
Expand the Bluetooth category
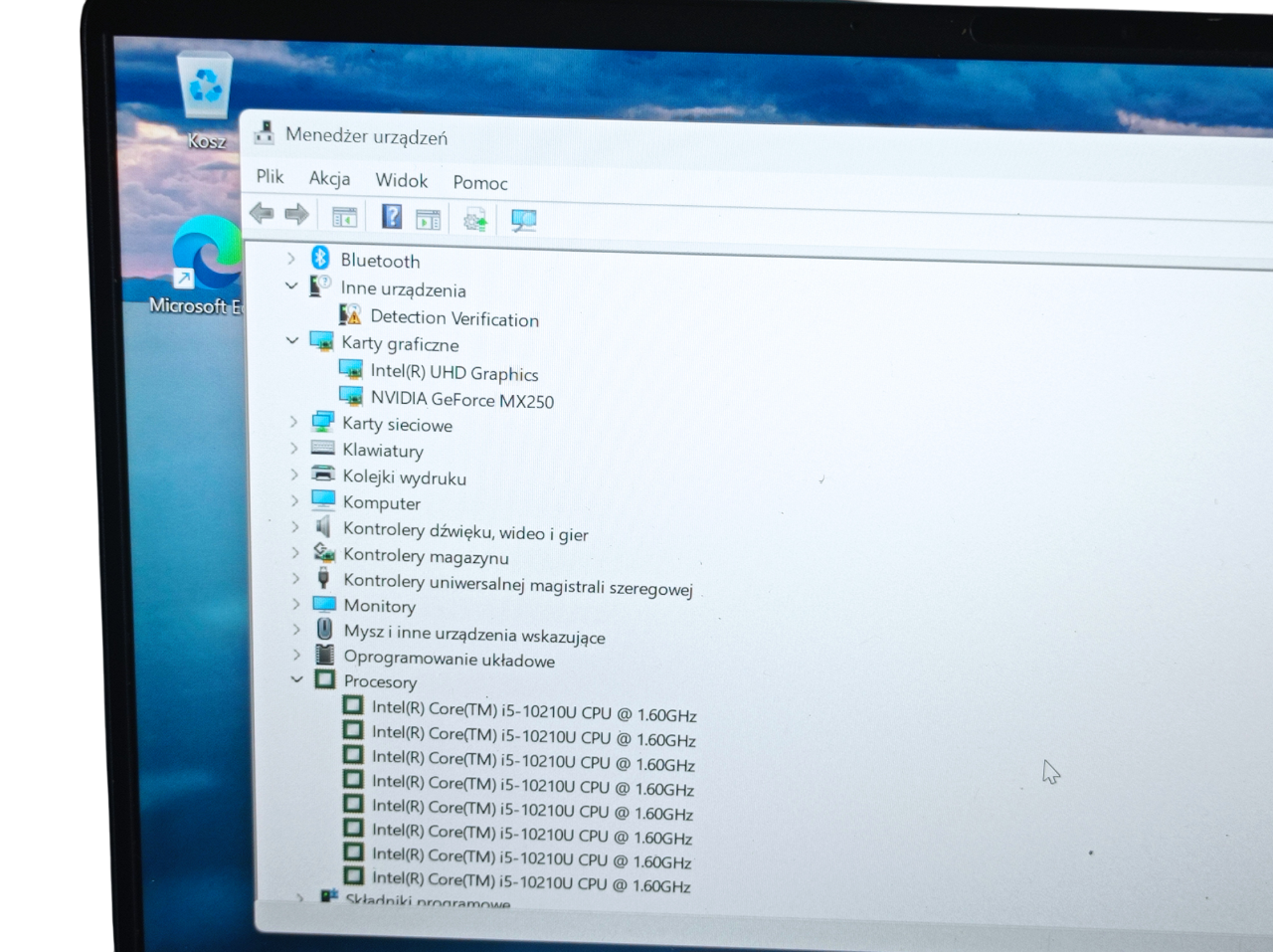coord(291,259)
